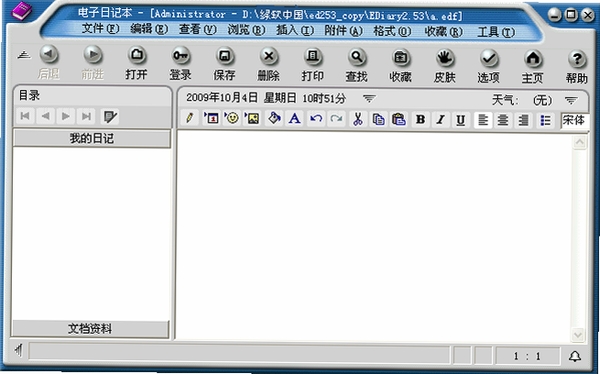The height and width of the screenshot is (374, 600).
Task: Select the 我的日记 panel header
Action: pos(92,138)
